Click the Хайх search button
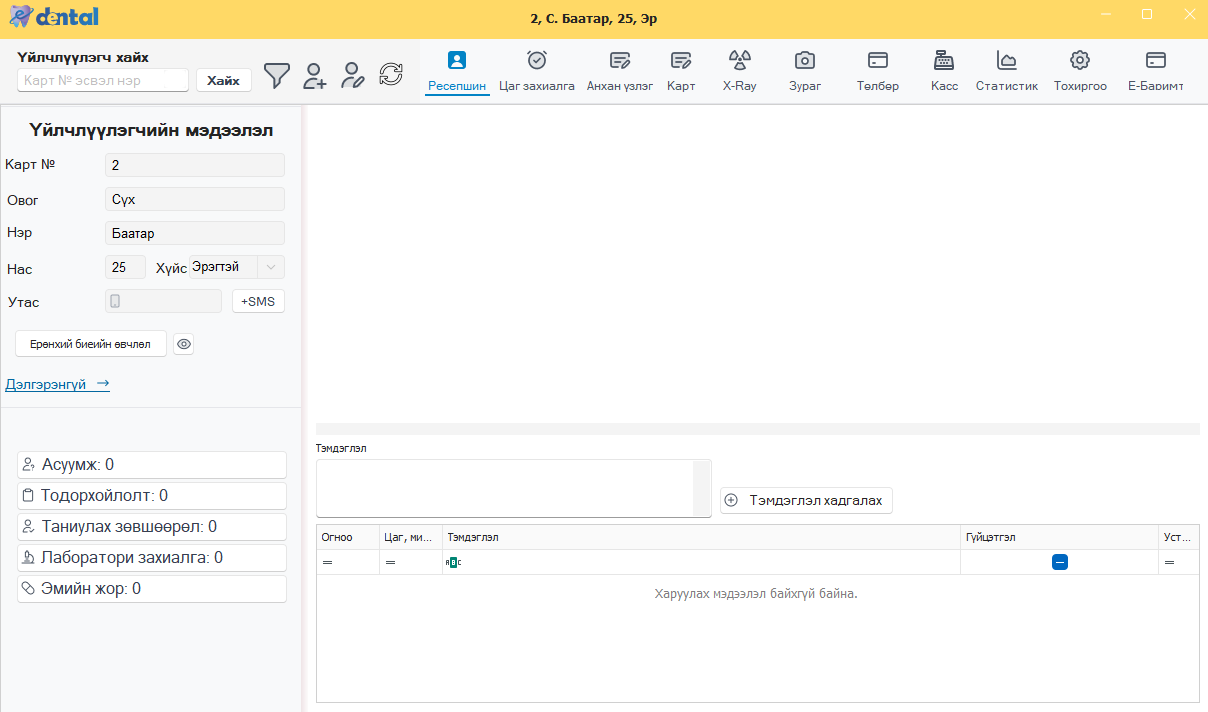The width and height of the screenshot is (1208, 712). [x=223, y=80]
